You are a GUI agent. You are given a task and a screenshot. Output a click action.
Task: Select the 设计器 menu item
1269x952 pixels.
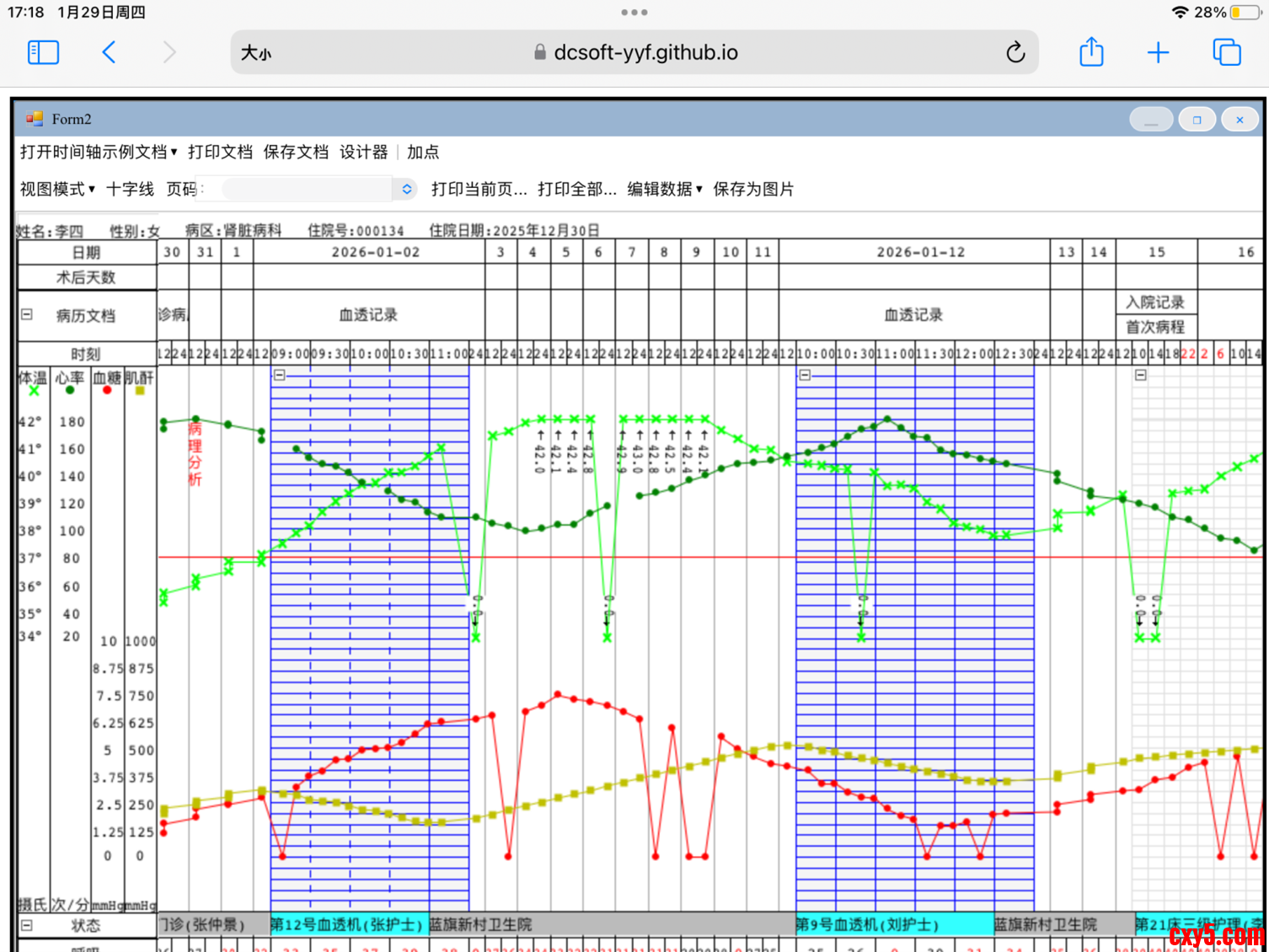click(x=363, y=152)
